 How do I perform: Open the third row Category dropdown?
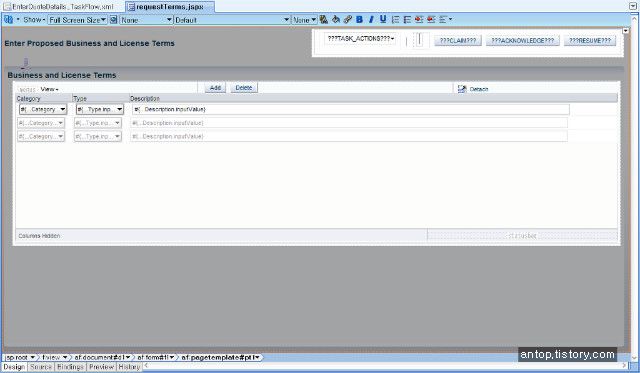(41, 136)
